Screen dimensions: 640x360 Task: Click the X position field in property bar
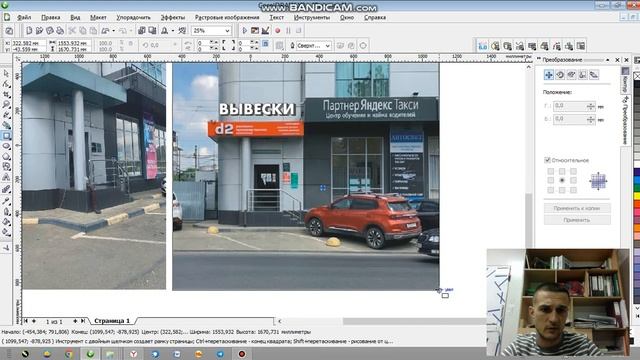[28, 43]
